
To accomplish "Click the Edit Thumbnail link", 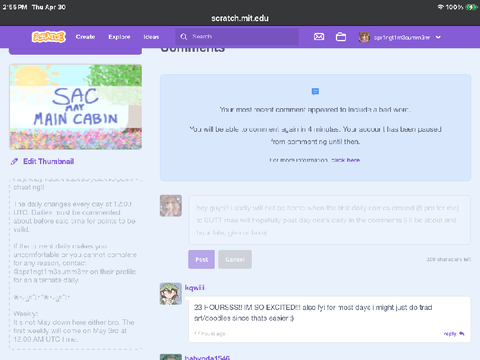I will point(49,161).
